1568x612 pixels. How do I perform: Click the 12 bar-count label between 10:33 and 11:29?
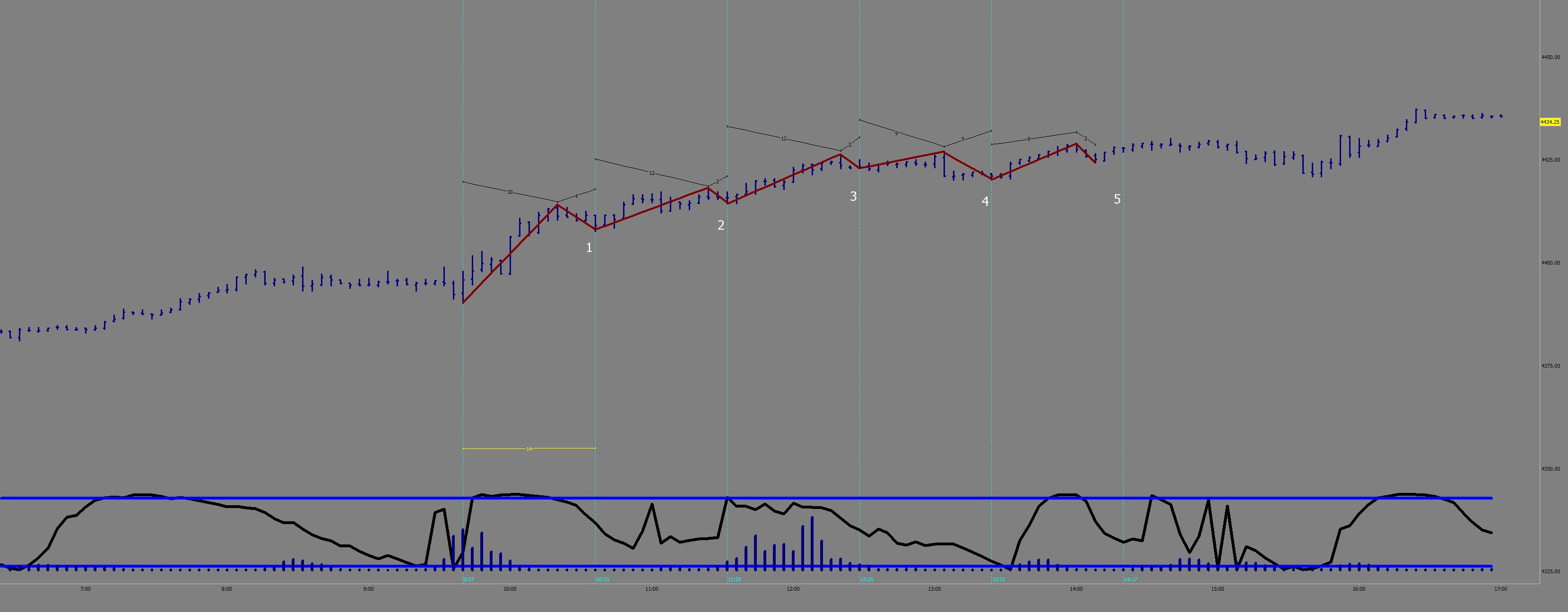(652, 173)
